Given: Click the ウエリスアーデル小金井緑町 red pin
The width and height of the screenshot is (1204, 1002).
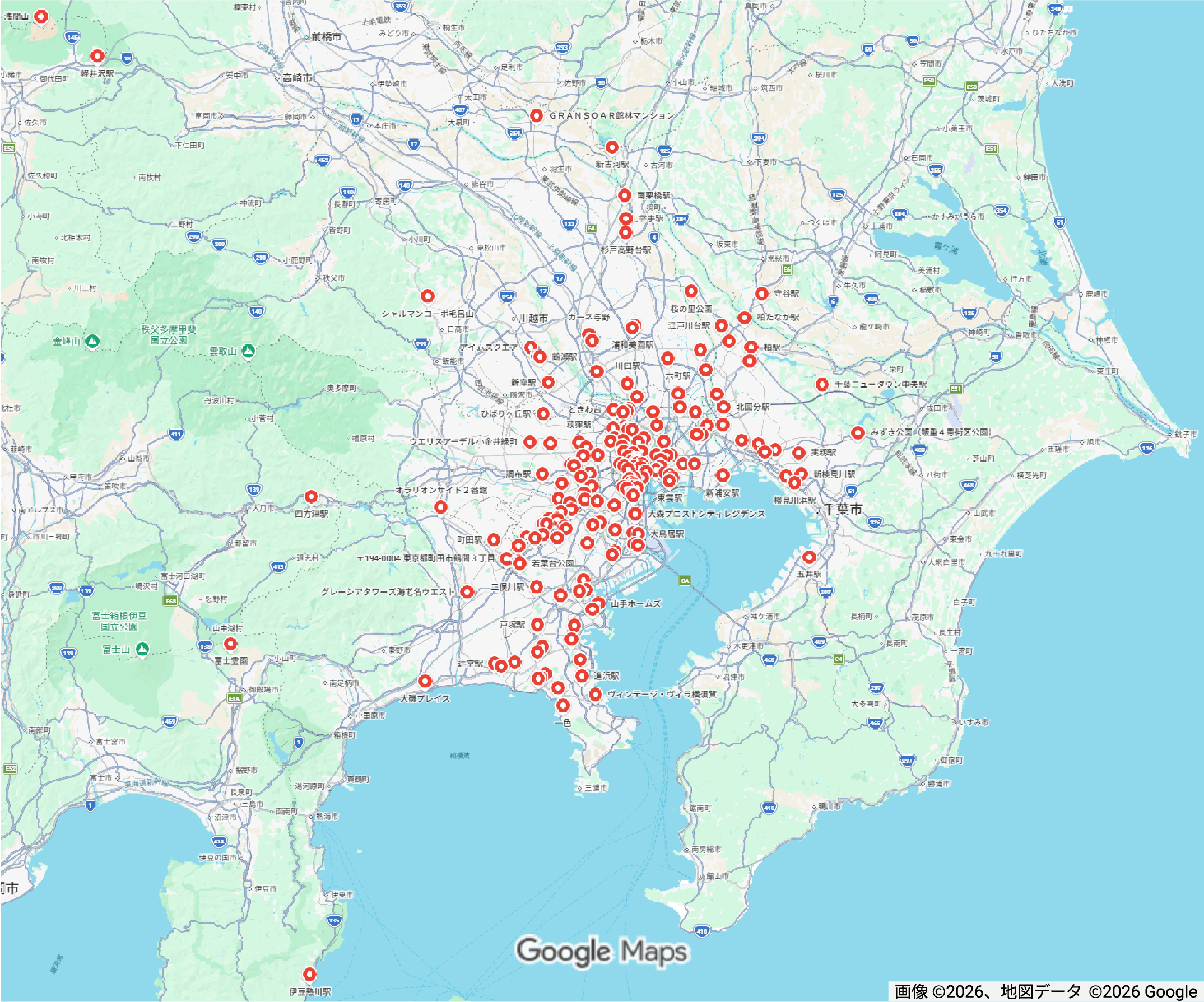Looking at the screenshot, I should coord(530,442).
